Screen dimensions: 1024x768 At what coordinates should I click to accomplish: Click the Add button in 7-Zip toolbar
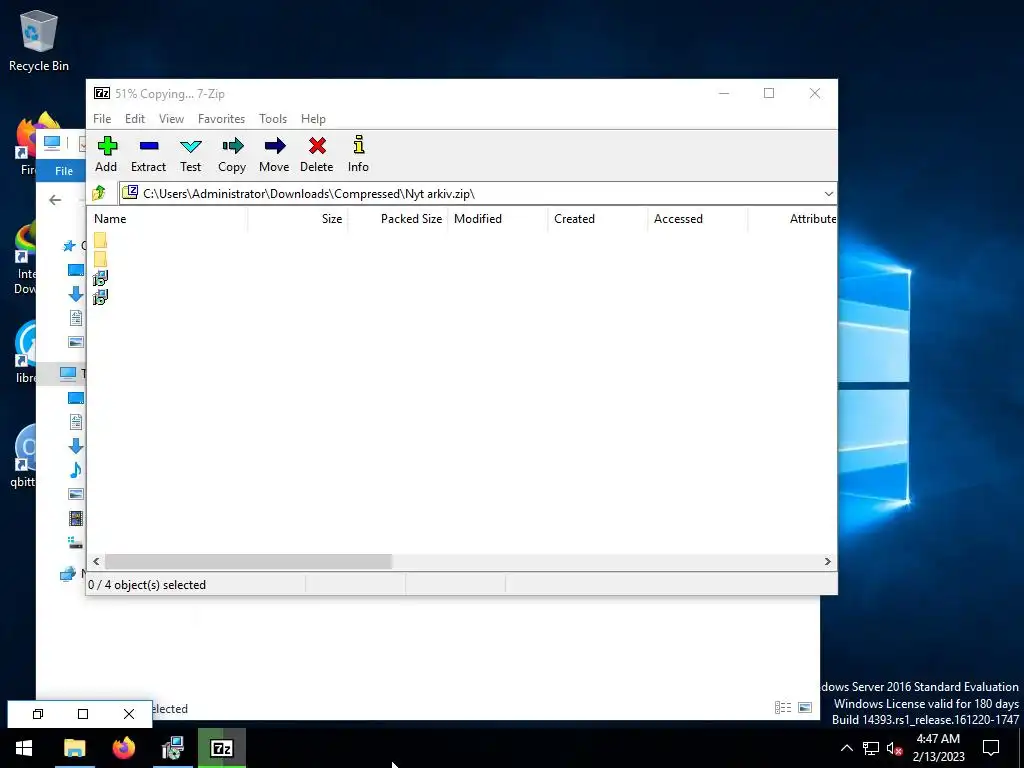coord(106,154)
